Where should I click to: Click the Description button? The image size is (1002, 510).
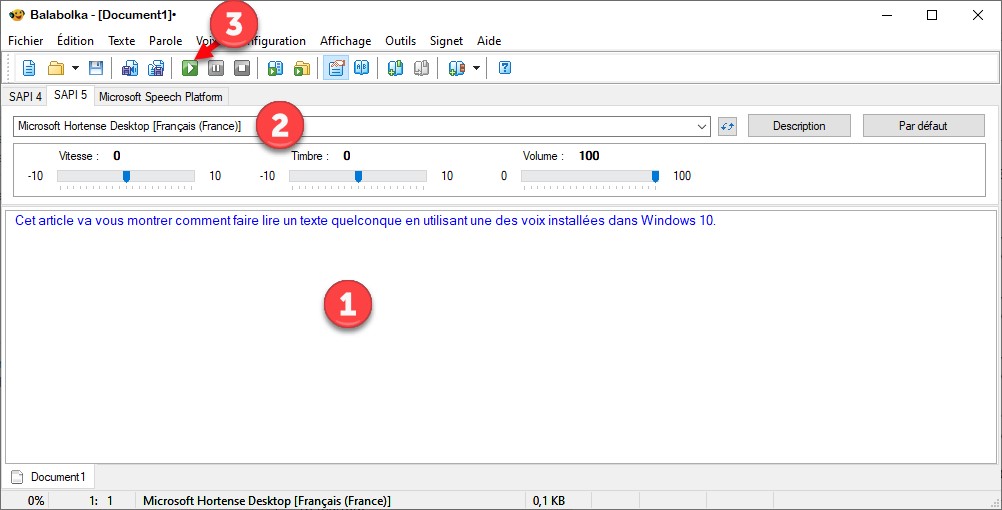coord(799,126)
